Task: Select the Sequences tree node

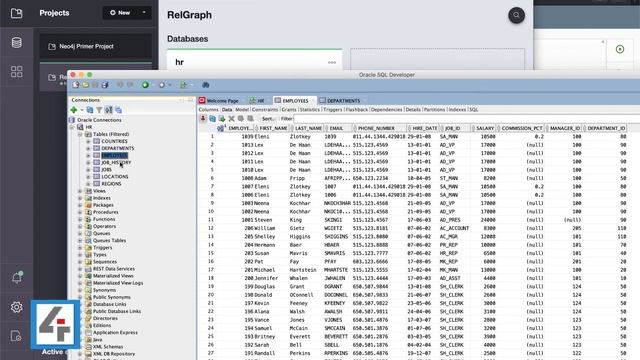Action: click(x=105, y=262)
